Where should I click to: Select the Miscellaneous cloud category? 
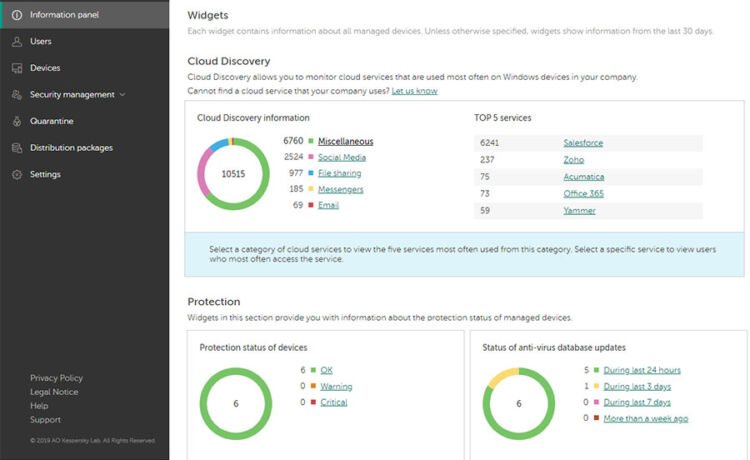(x=348, y=141)
